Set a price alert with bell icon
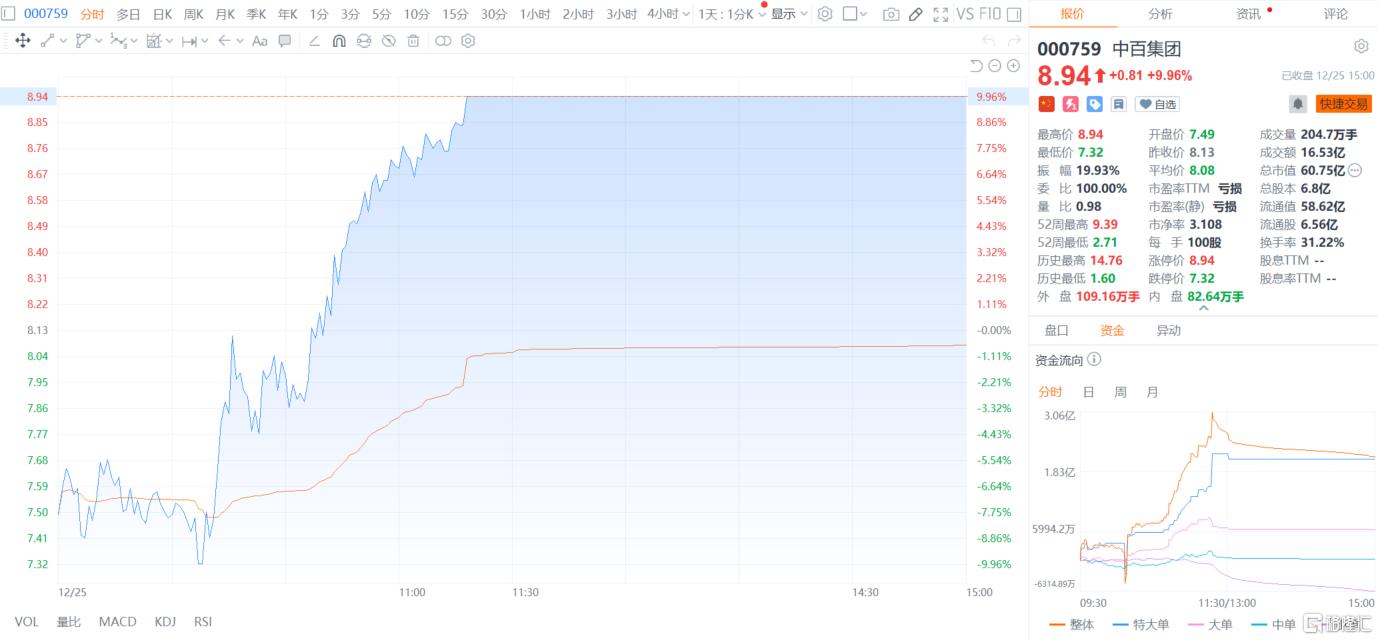 (x=1298, y=103)
